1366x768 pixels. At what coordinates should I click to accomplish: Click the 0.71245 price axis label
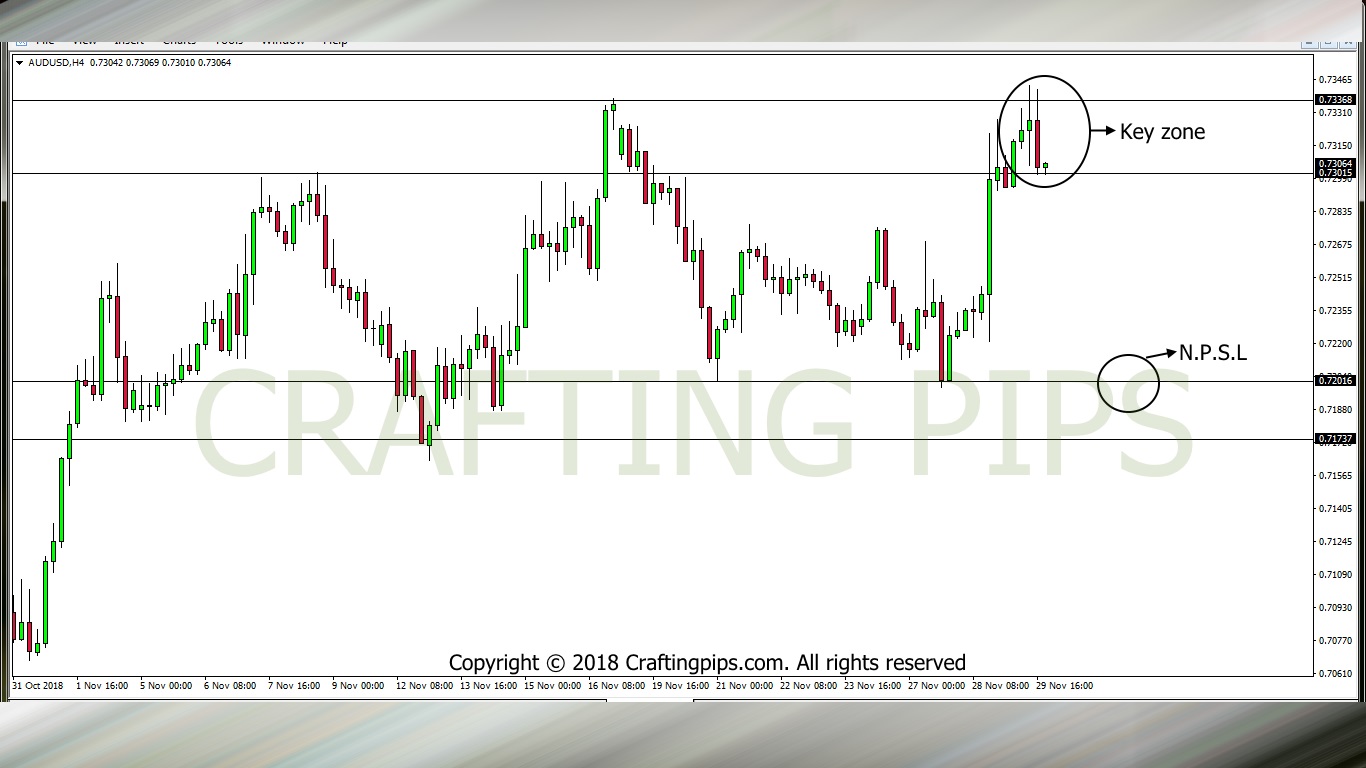click(1337, 542)
